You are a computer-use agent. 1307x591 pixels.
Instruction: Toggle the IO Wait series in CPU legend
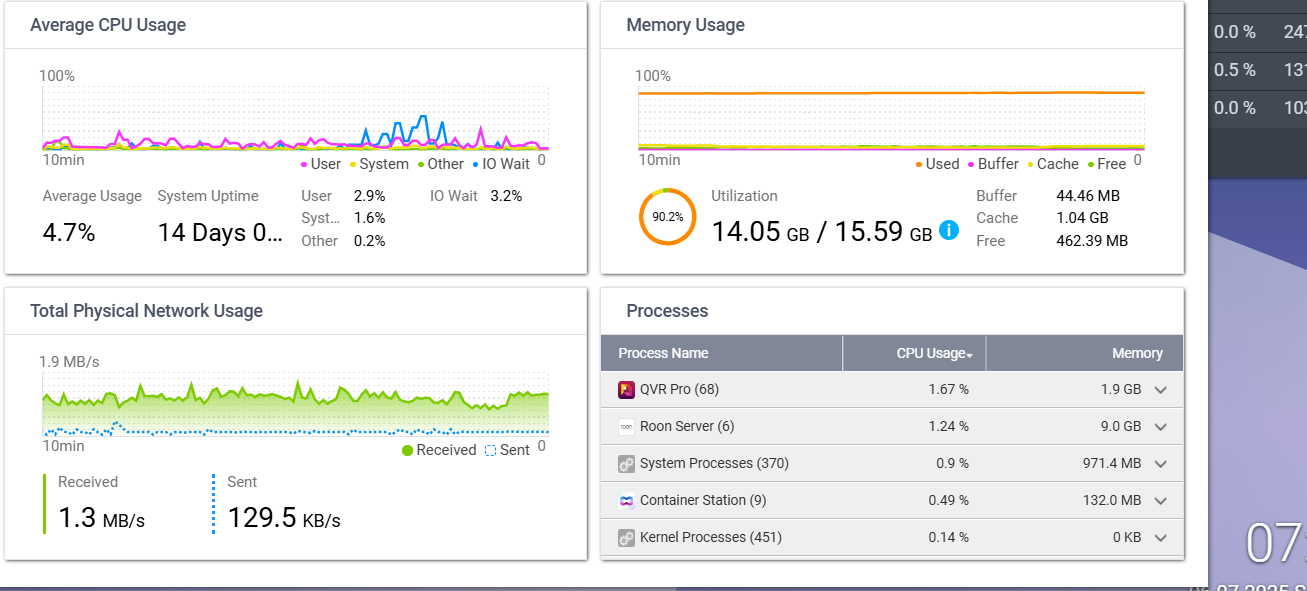coord(500,164)
